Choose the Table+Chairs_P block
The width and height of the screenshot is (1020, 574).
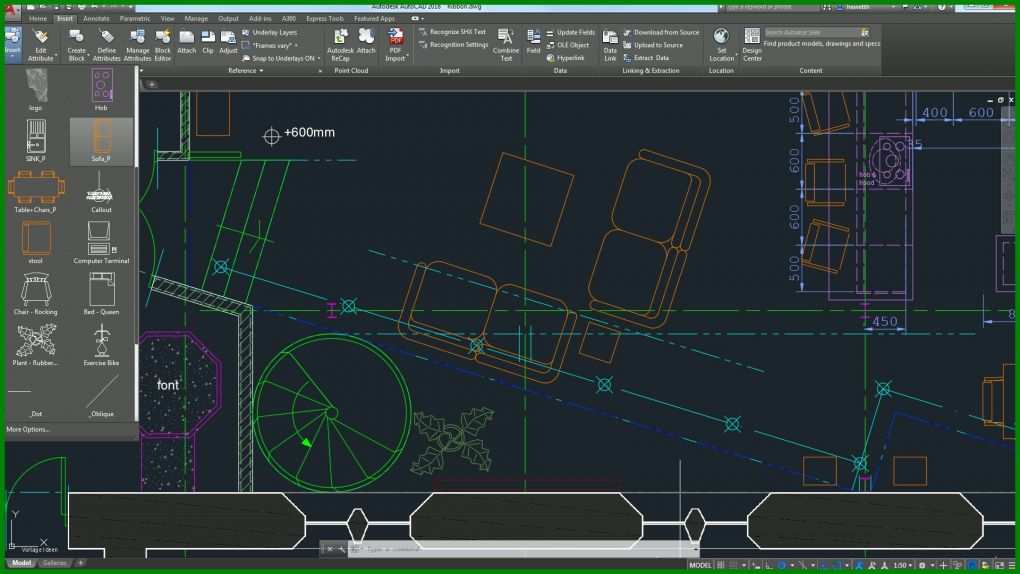36,192
